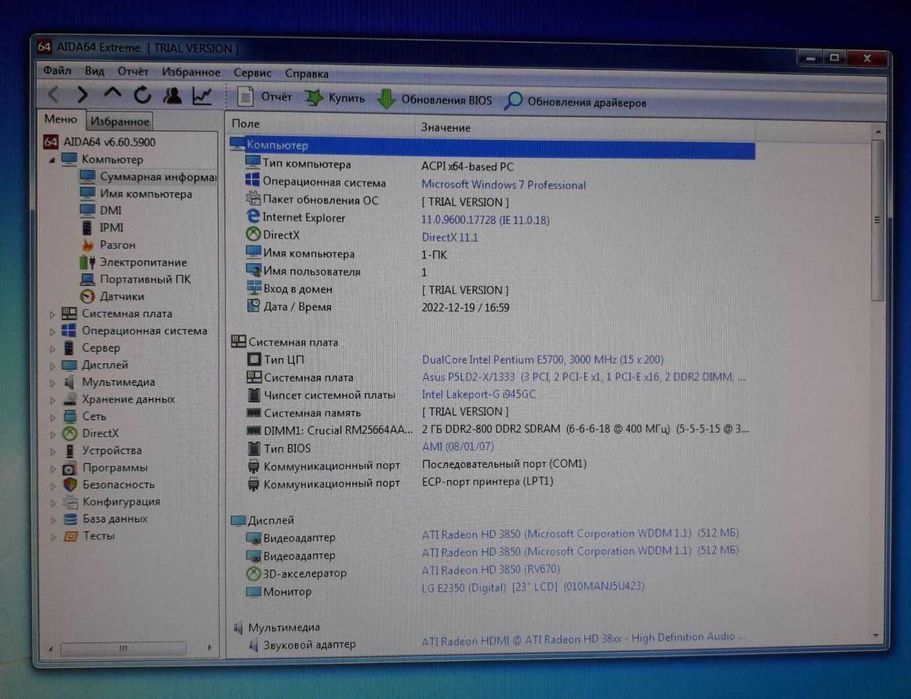This screenshot has height=699, width=911.
Task: Click the vertical scrollbar thumb
Action: tap(877, 220)
